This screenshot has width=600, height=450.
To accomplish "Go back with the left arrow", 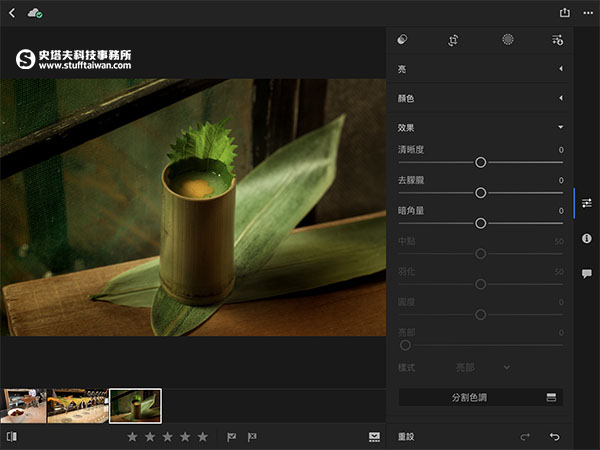I will tap(12, 13).
